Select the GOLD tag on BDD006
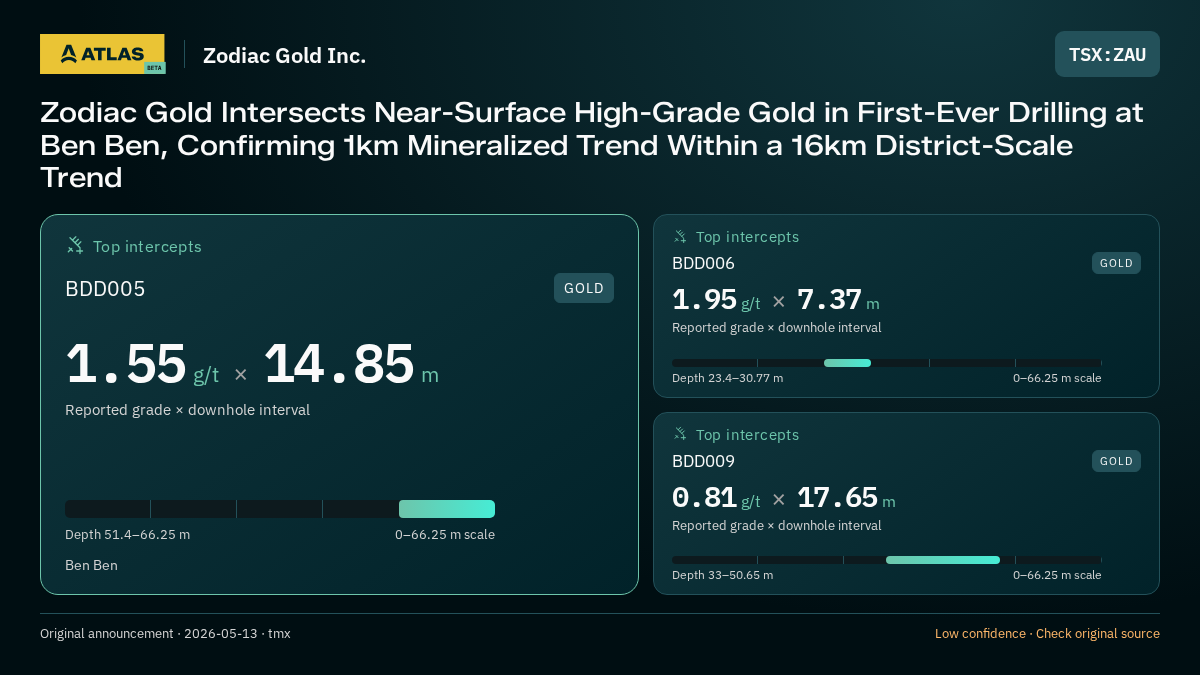1200x675 pixels. coord(1116,263)
